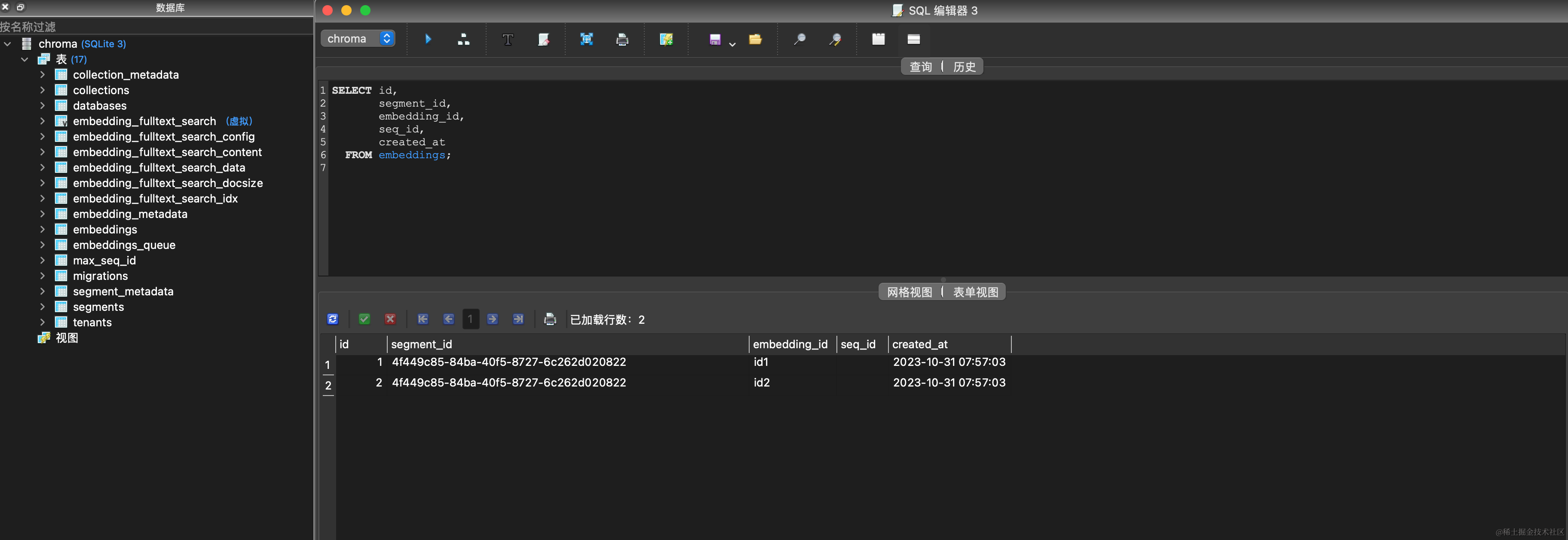This screenshot has height=540, width=1568.
Task: Switch to the 历史 history tab
Action: click(x=964, y=67)
